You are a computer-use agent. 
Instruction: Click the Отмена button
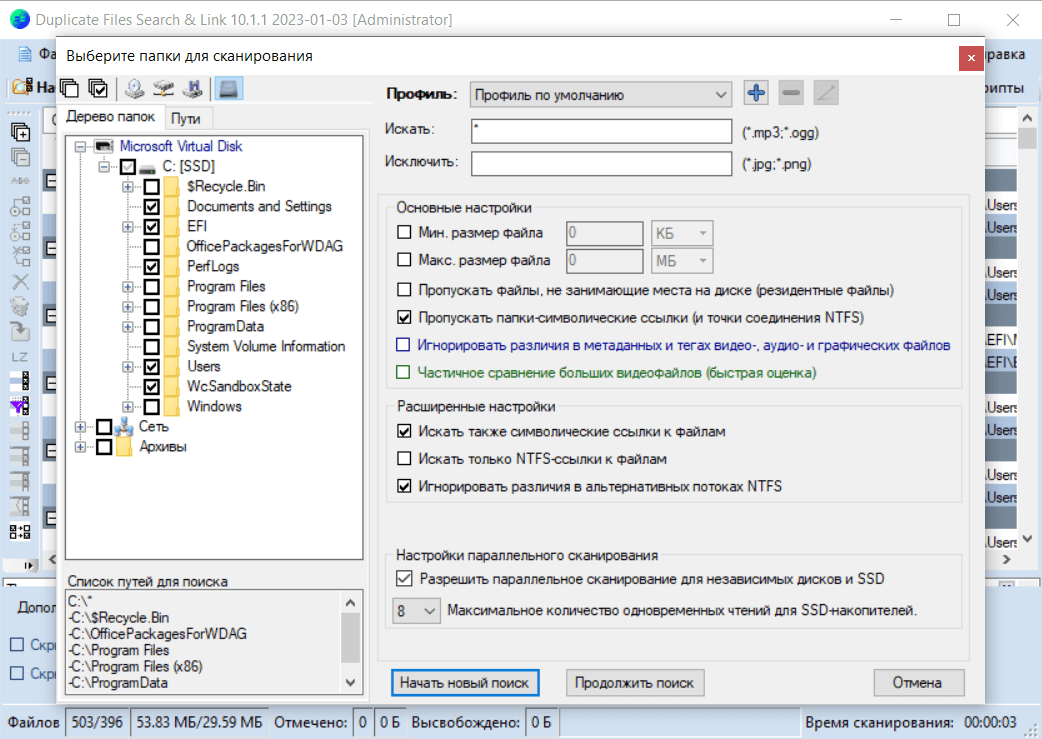click(918, 683)
